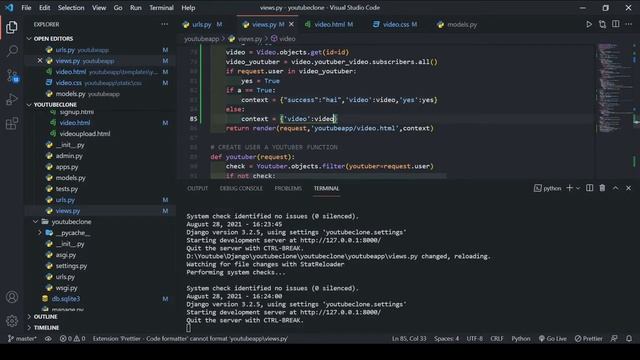The width and height of the screenshot is (640, 360).
Task: Open the Terminal menu
Action: (161, 8)
